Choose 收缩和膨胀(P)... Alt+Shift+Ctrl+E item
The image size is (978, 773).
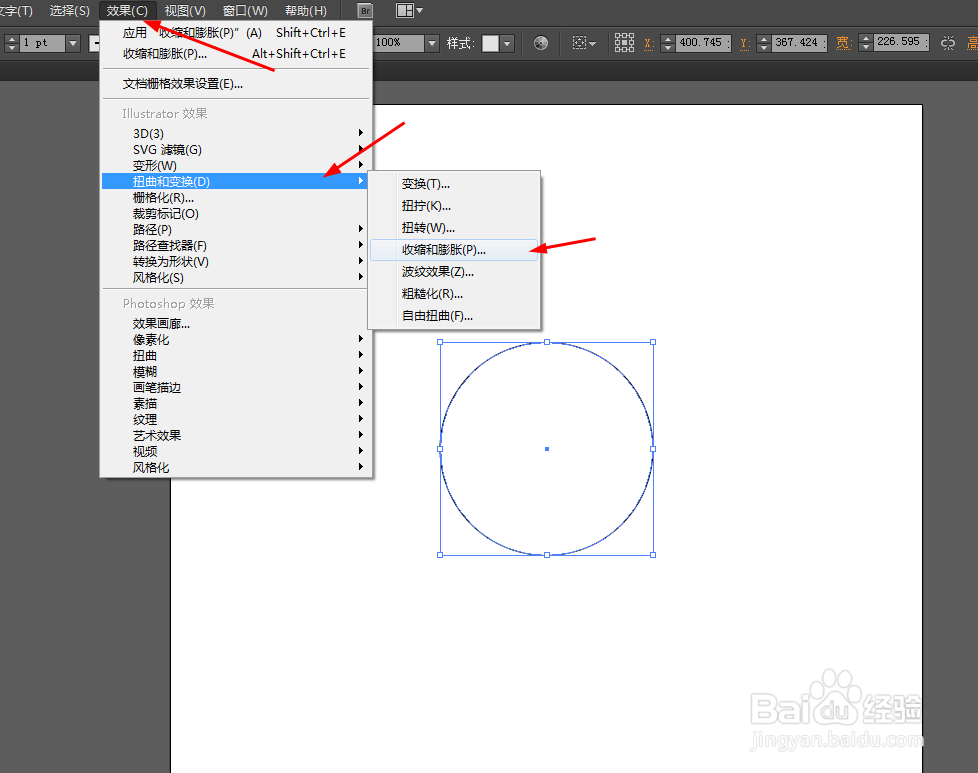236,54
